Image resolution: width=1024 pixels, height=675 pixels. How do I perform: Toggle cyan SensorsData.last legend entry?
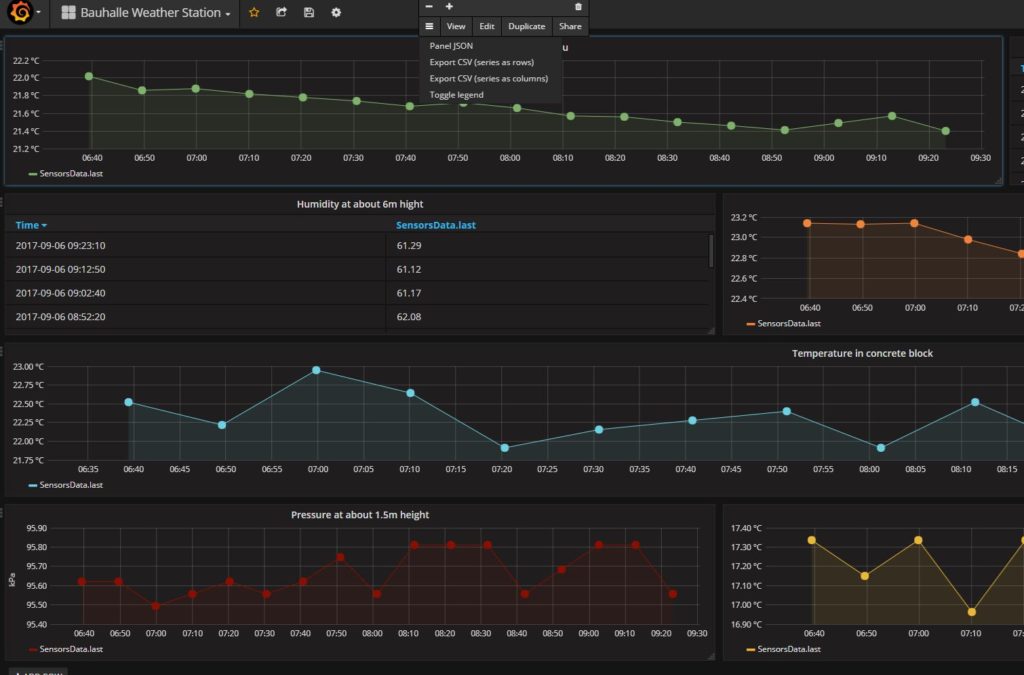[71, 485]
